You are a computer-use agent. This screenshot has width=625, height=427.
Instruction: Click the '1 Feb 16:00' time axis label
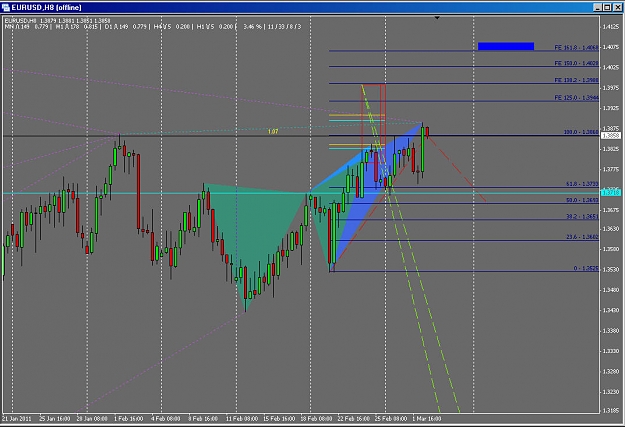coord(129,418)
